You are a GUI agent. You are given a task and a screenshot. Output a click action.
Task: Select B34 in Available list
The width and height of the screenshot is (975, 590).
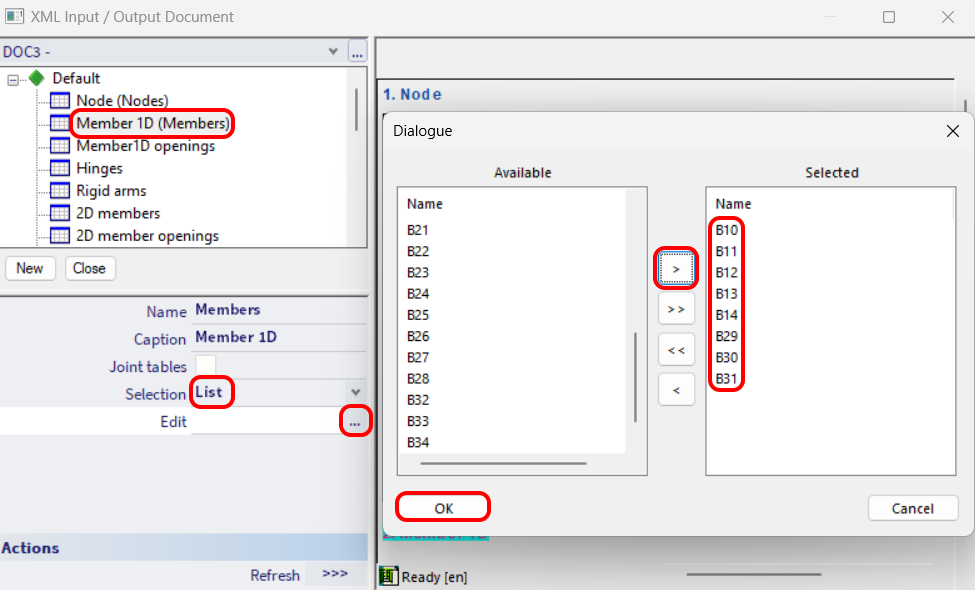(418, 443)
